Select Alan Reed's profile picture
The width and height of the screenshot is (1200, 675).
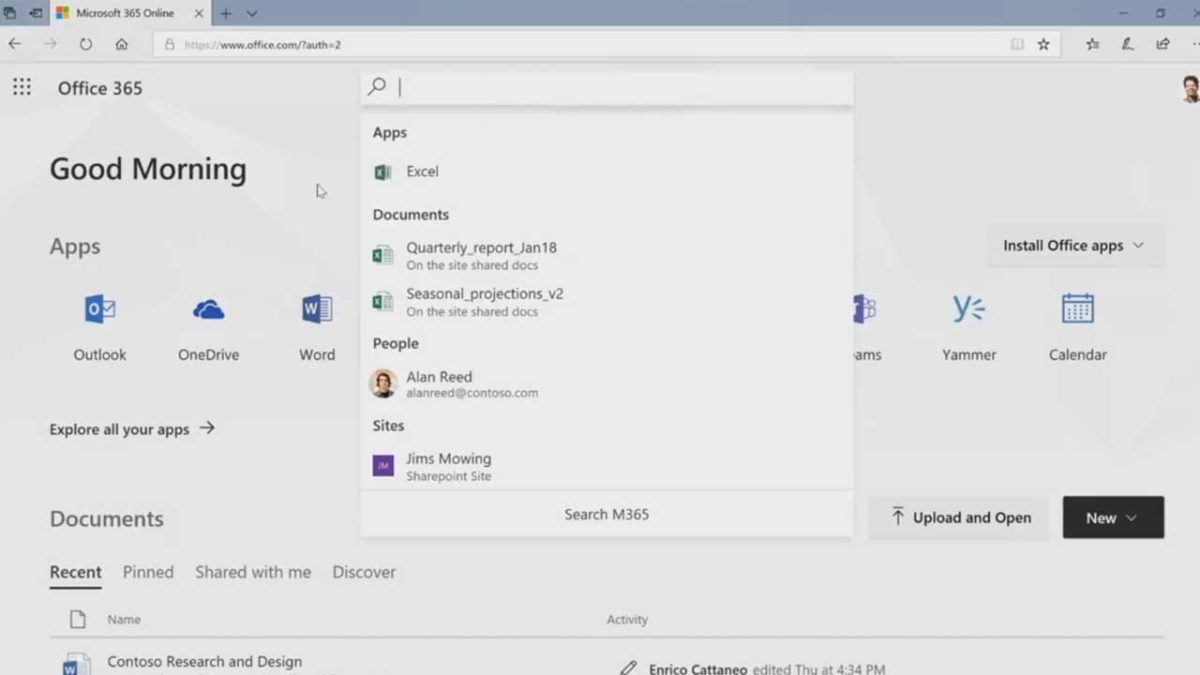(383, 384)
